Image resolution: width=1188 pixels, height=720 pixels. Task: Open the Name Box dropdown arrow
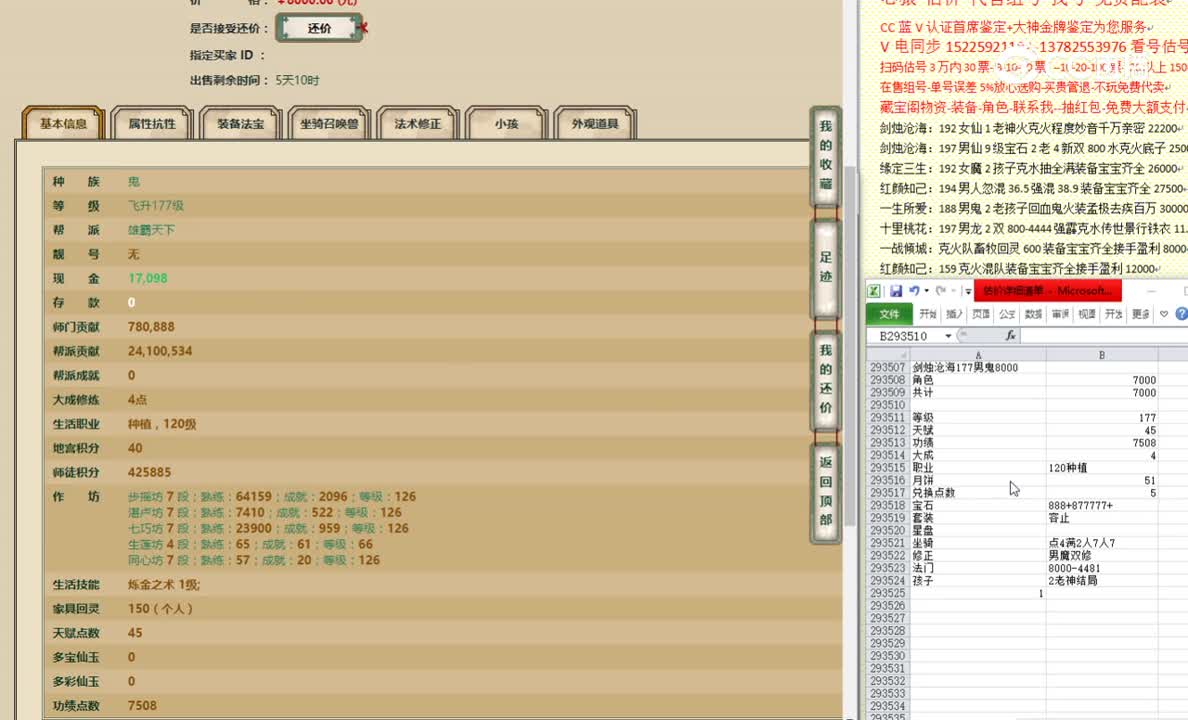click(x=948, y=336)
